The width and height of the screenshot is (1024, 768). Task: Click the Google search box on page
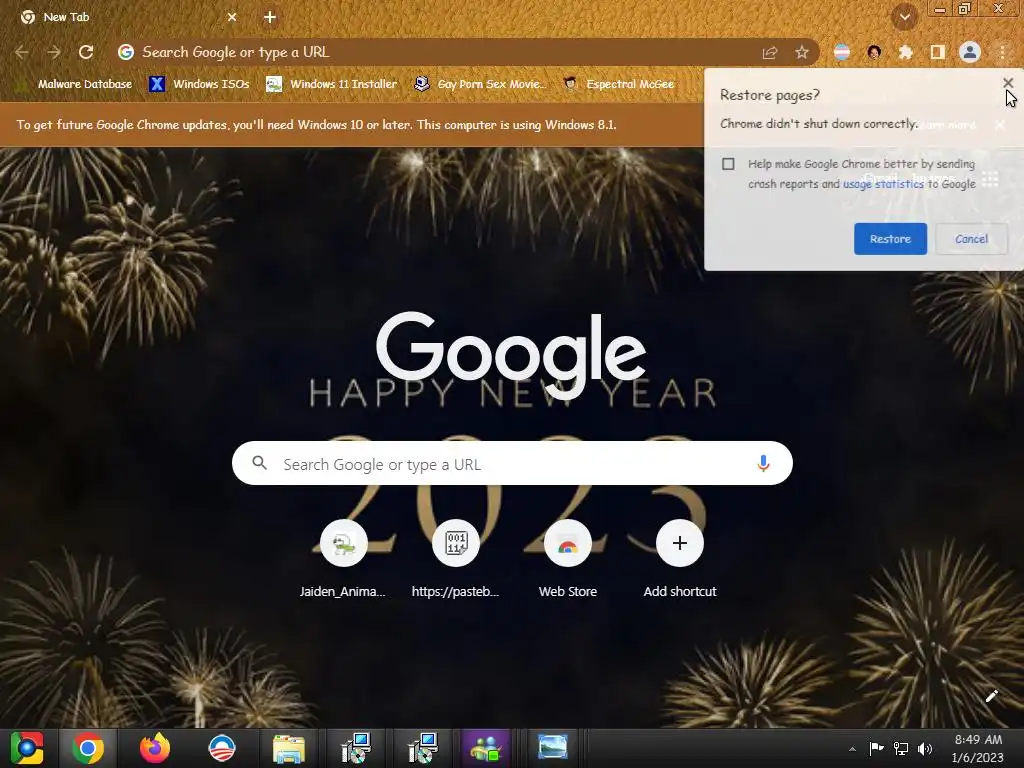coord(512,464)
